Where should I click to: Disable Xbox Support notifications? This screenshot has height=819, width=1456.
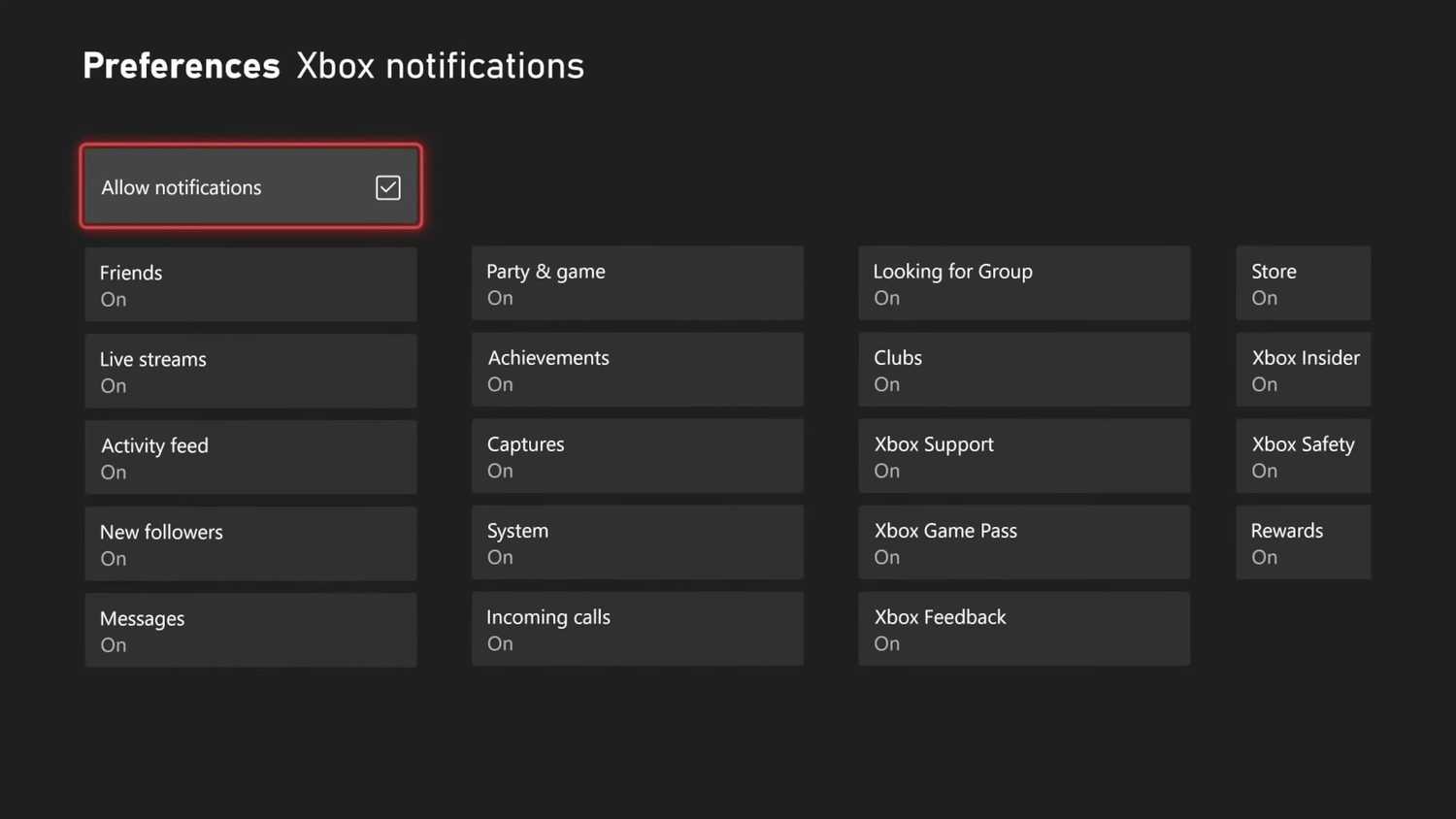[1023, 455]
